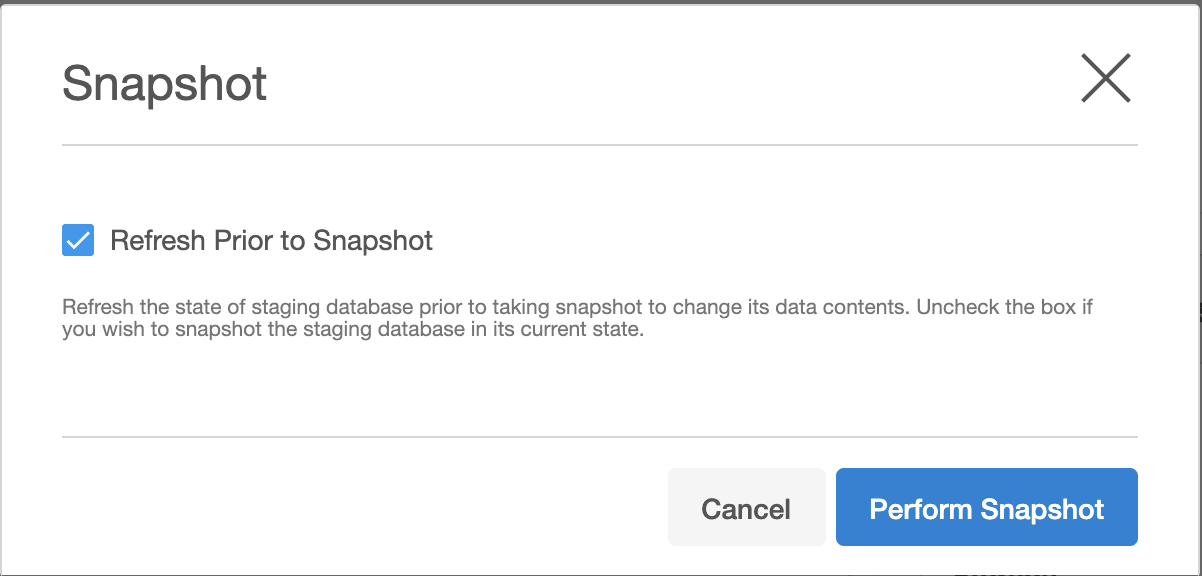
Task: Dismiss the dialog using the X icon
Action: (1105, 78)
